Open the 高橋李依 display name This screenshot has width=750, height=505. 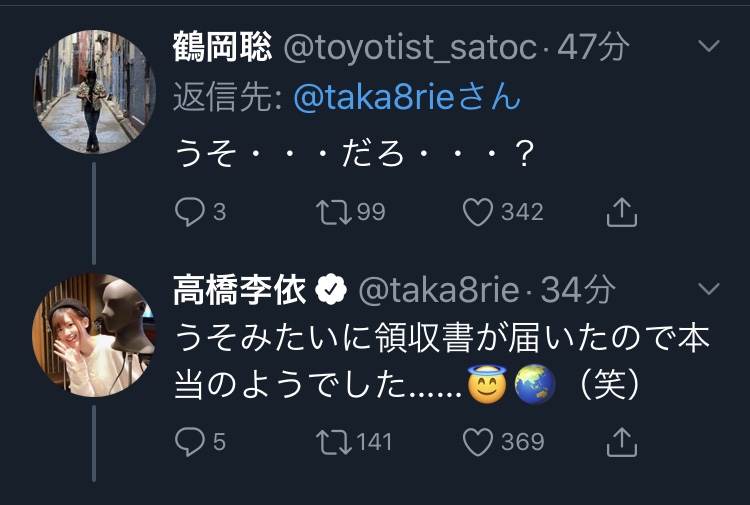(241, 290)
